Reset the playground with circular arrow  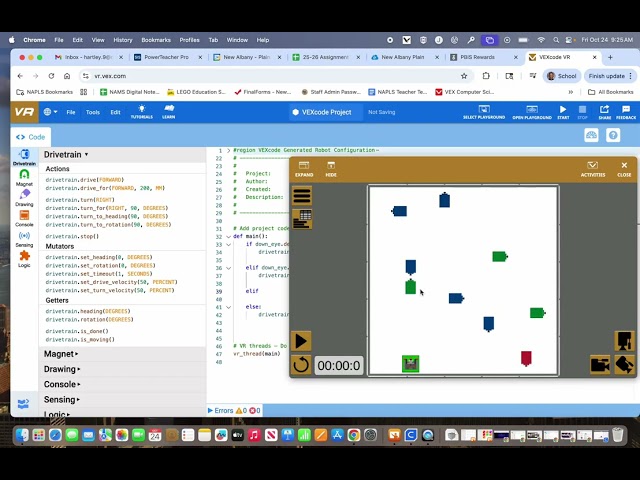(x=301, y=364)
